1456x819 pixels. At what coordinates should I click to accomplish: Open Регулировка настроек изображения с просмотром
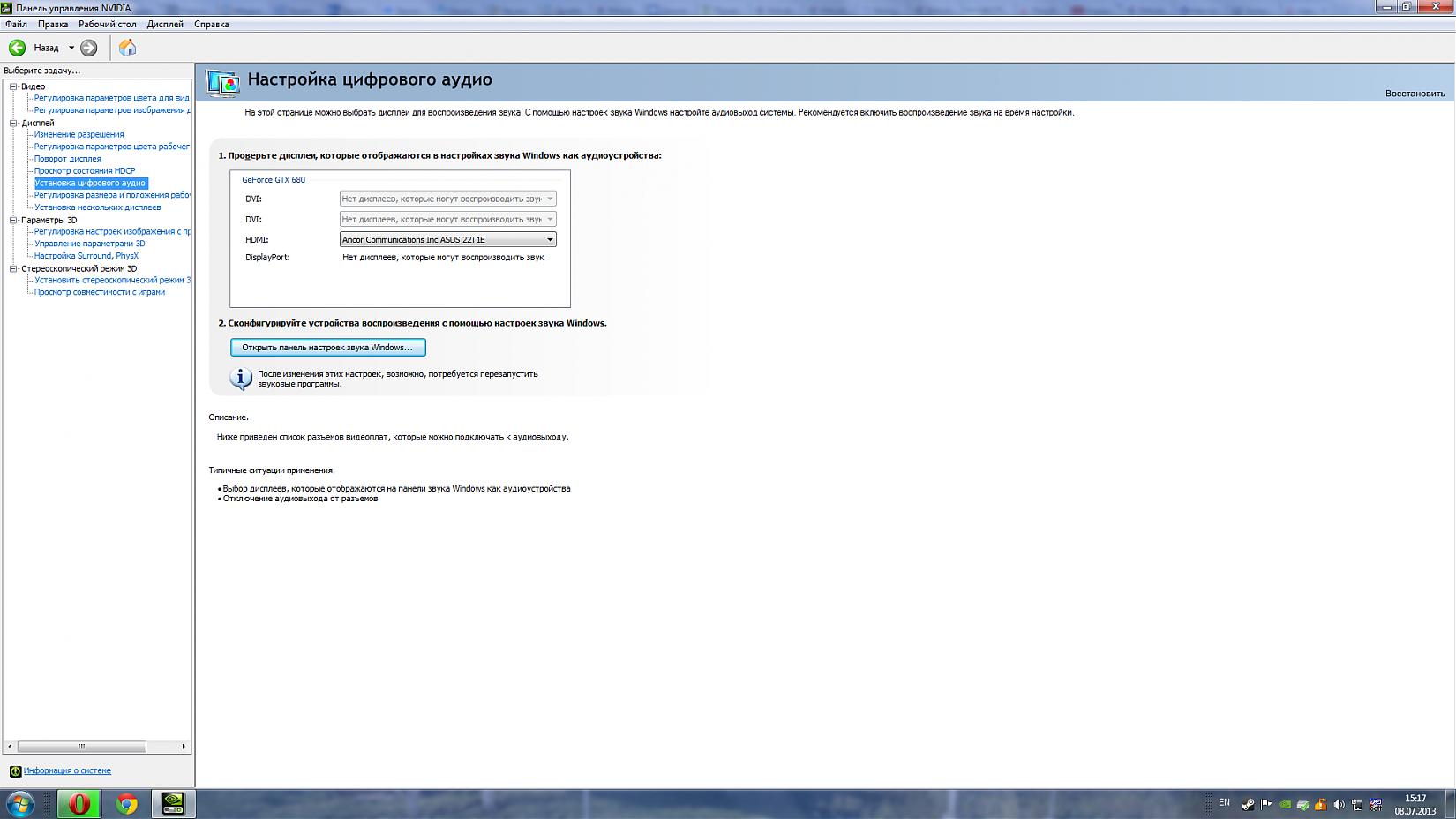(111, 231)
